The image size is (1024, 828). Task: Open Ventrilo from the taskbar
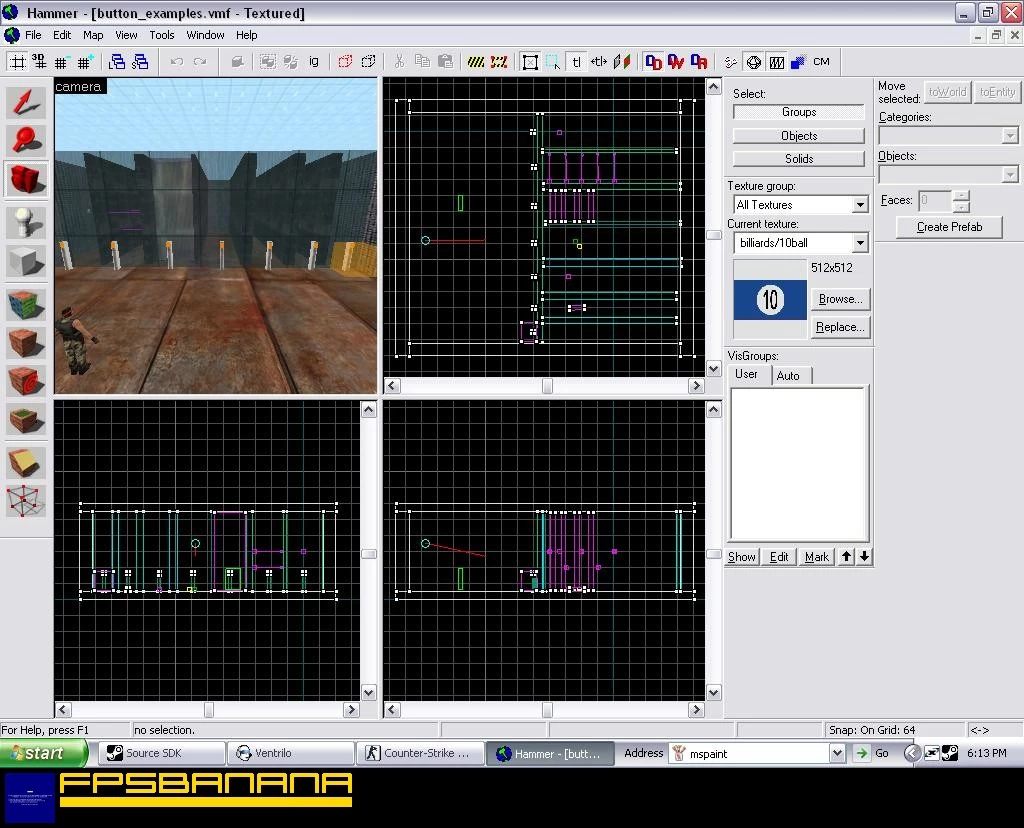click(x=291, y=754)
